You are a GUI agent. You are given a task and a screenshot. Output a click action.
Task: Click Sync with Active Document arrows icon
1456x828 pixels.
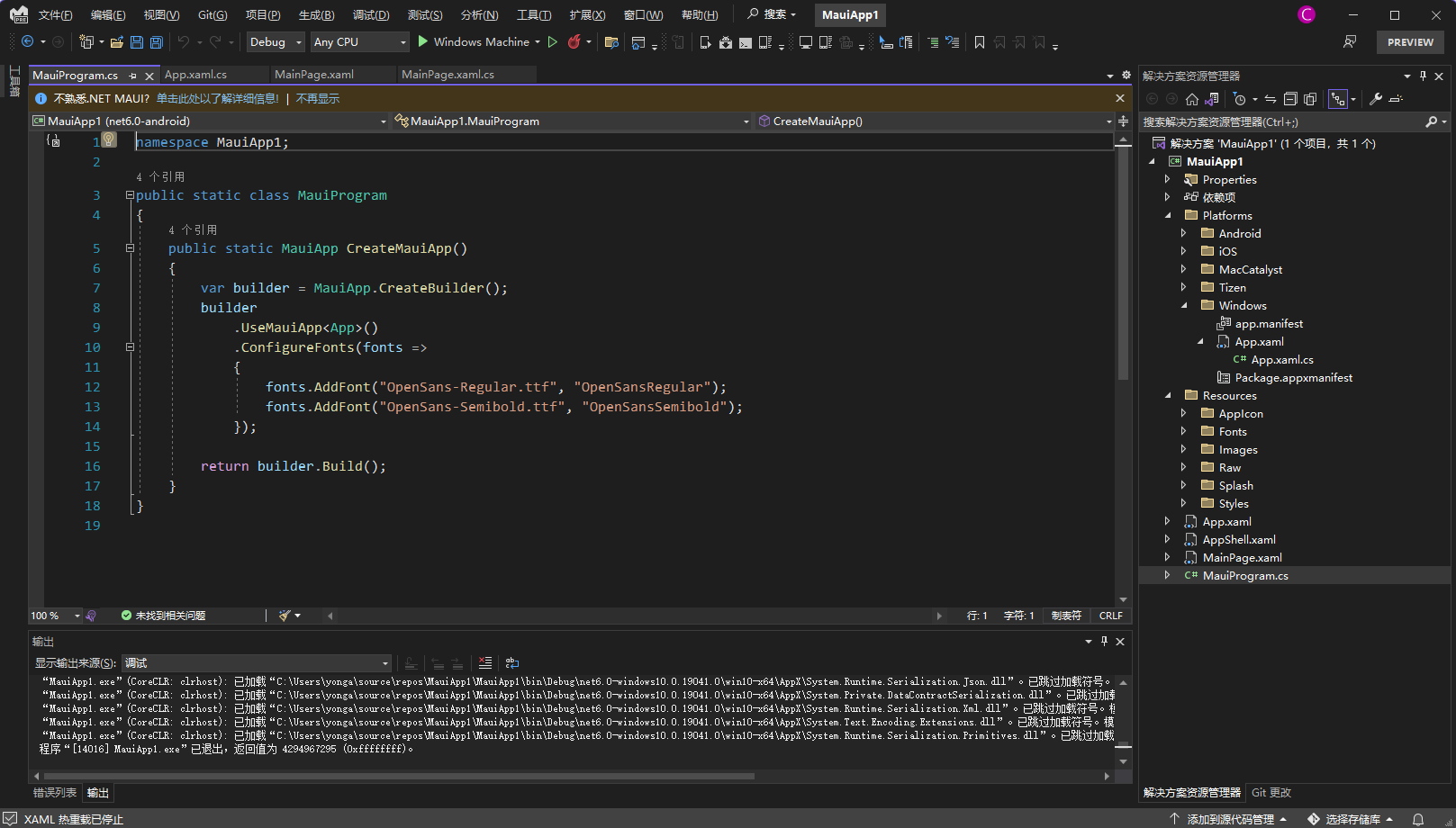pos(1271,99)
